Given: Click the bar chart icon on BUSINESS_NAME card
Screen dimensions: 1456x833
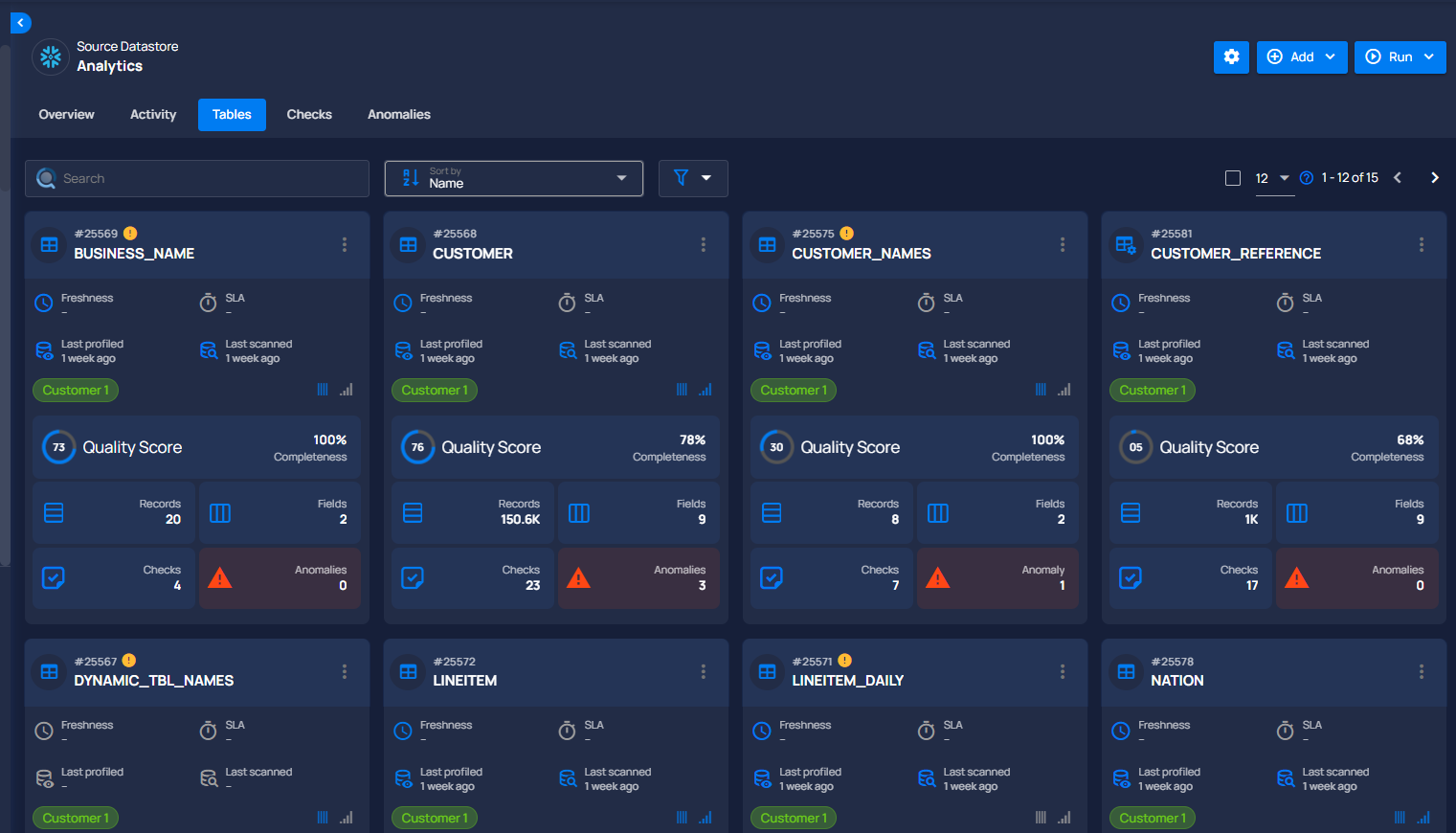Looking at the screenshot, I should 347,390.
